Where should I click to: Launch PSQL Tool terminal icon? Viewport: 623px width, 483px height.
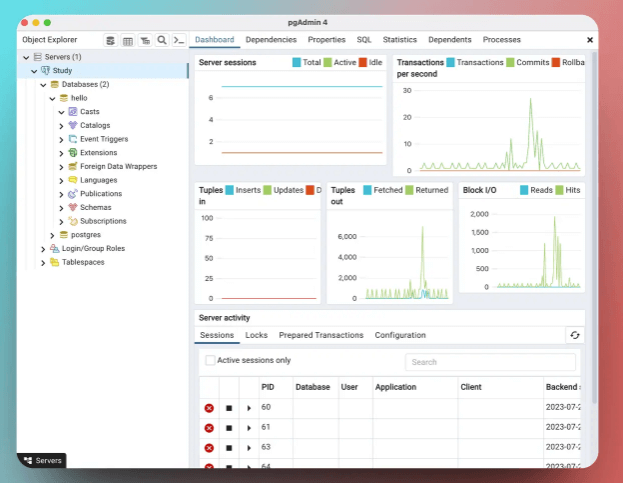[x=179, y=41]
